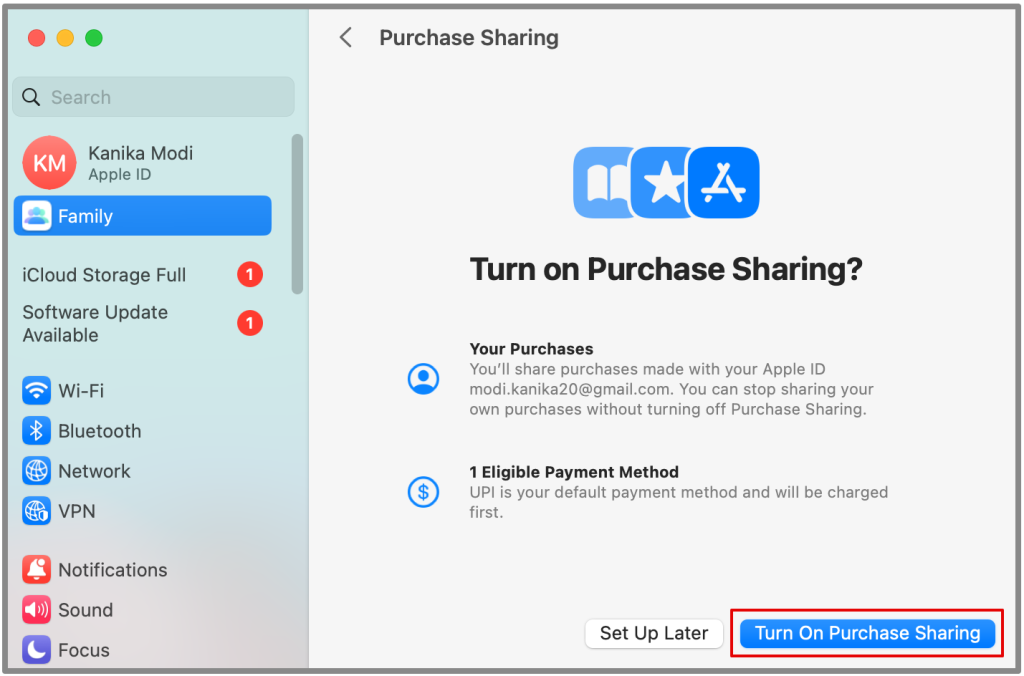
Task: Click the Wi-Fi icon
Action: tap(37, 391)
